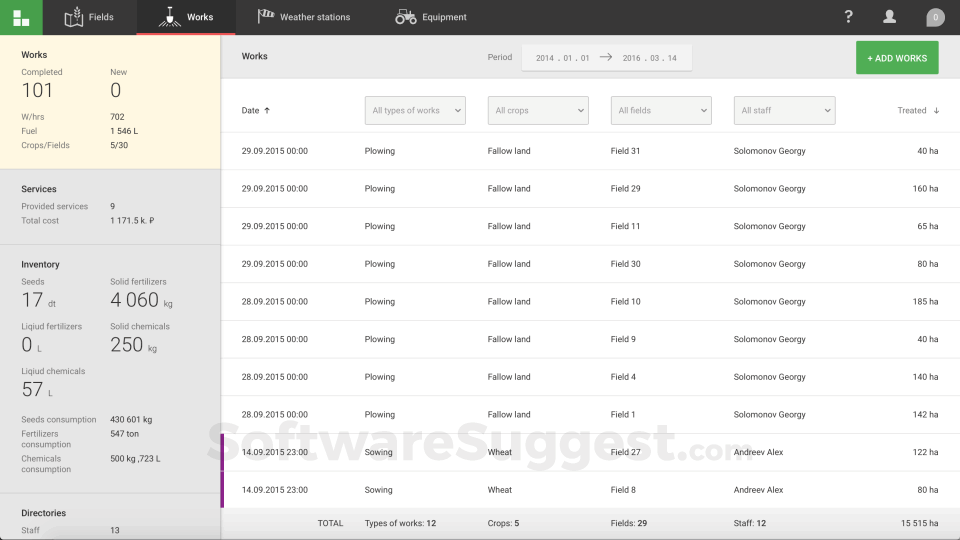
Task: Click the Treated sort arrow
Action: coord(936,111)
